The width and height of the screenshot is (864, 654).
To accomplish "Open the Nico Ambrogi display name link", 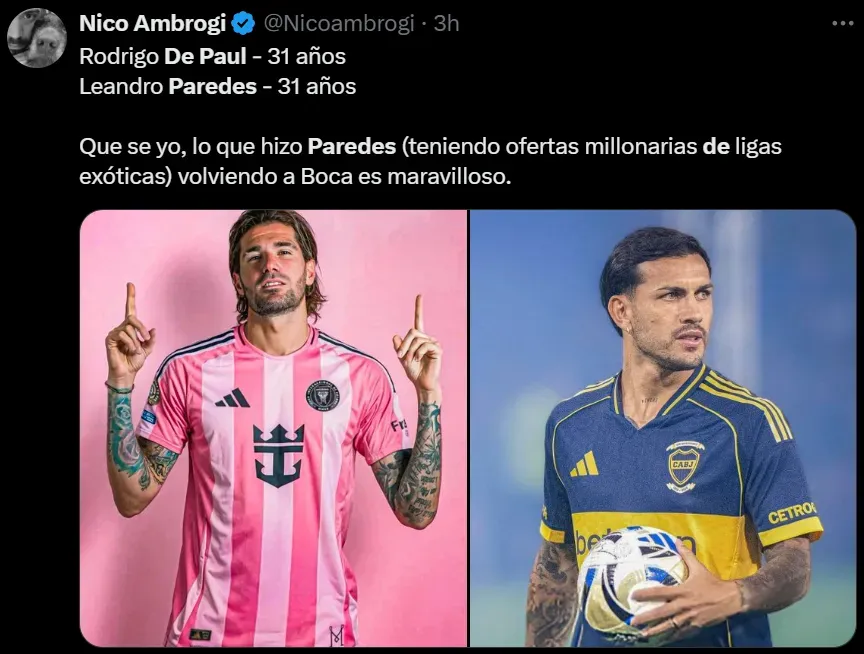I will [x=153, y=24].
